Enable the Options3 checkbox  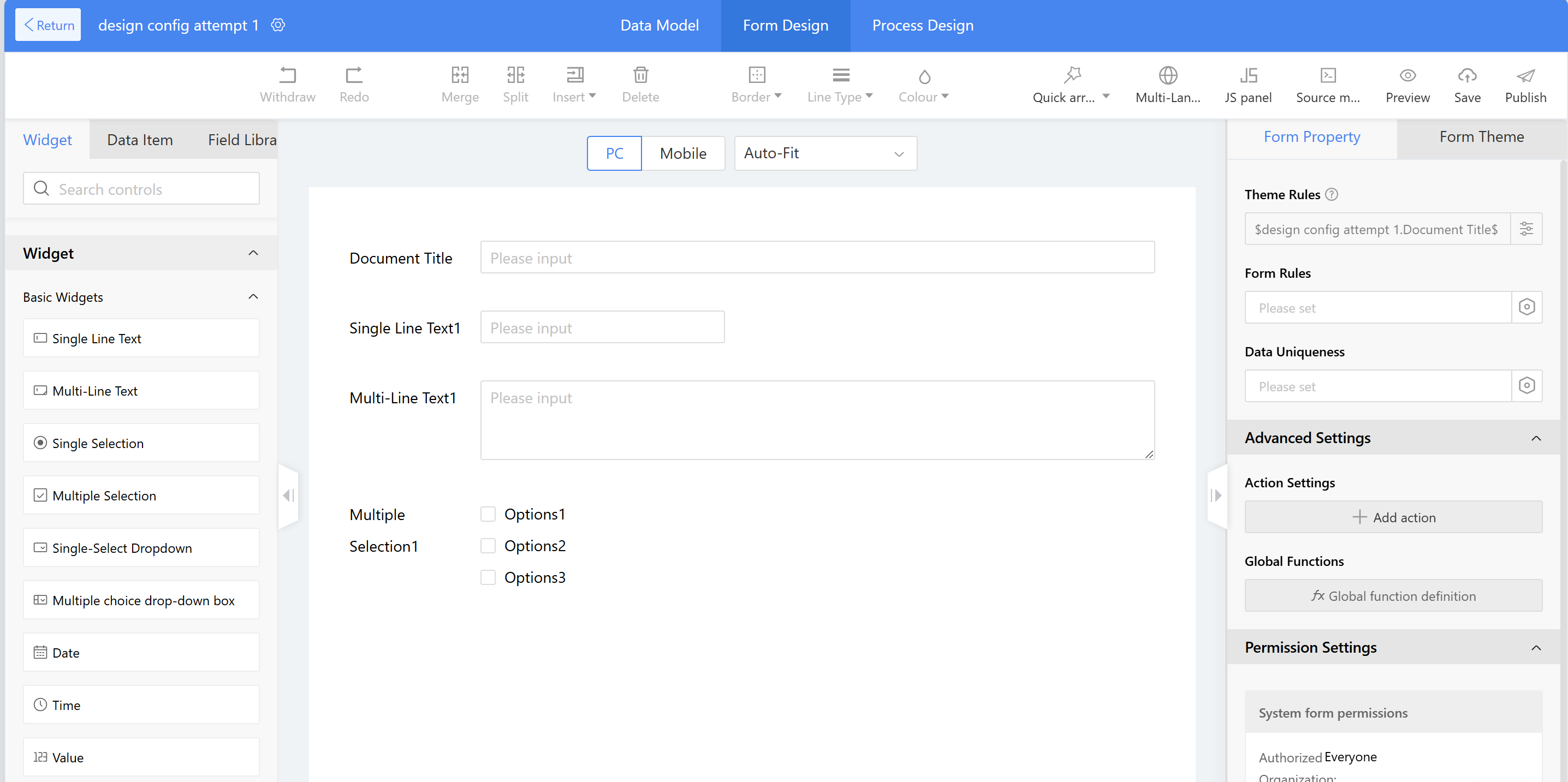[488, 577]
